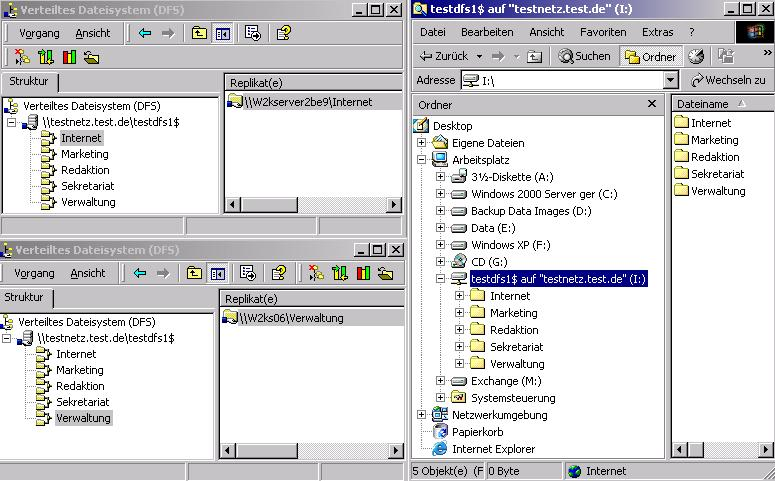Toggle console tree icon in upper DFS window
Viewport: 775px width, 481px height.
pyautogui.click(x=222, y=33)
